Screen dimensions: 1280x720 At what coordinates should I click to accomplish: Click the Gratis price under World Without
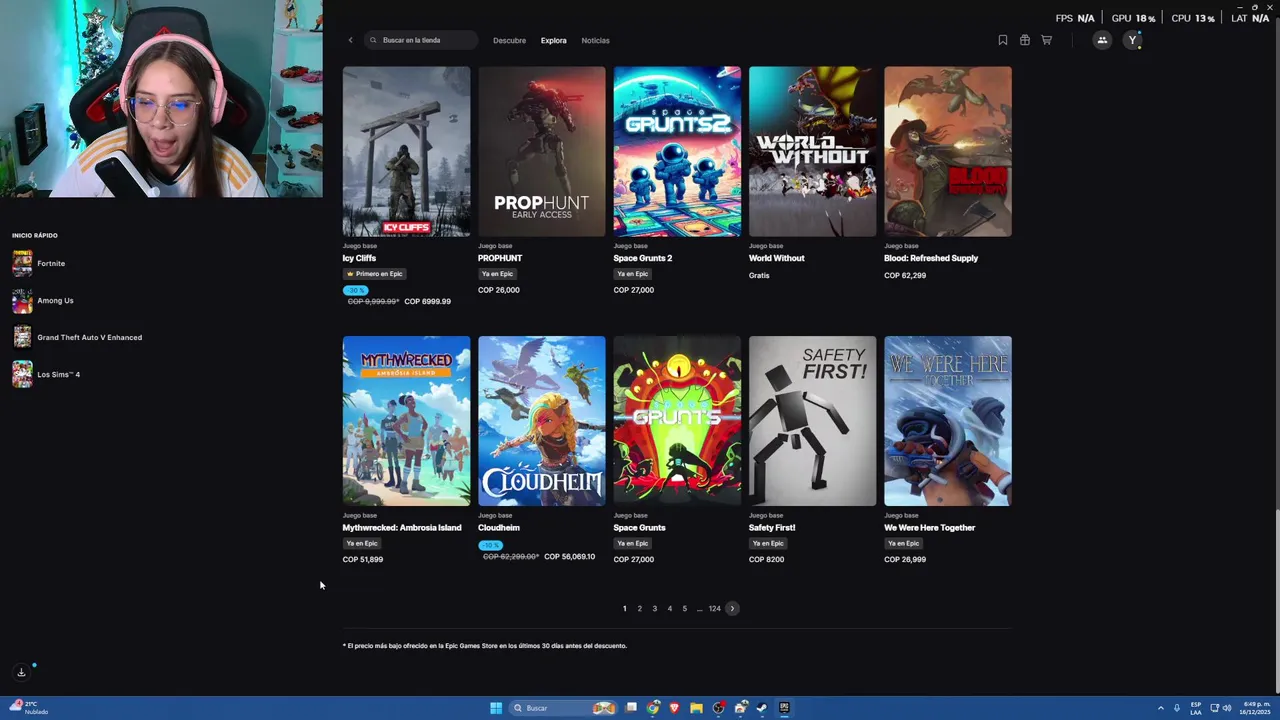click(759, 275)
